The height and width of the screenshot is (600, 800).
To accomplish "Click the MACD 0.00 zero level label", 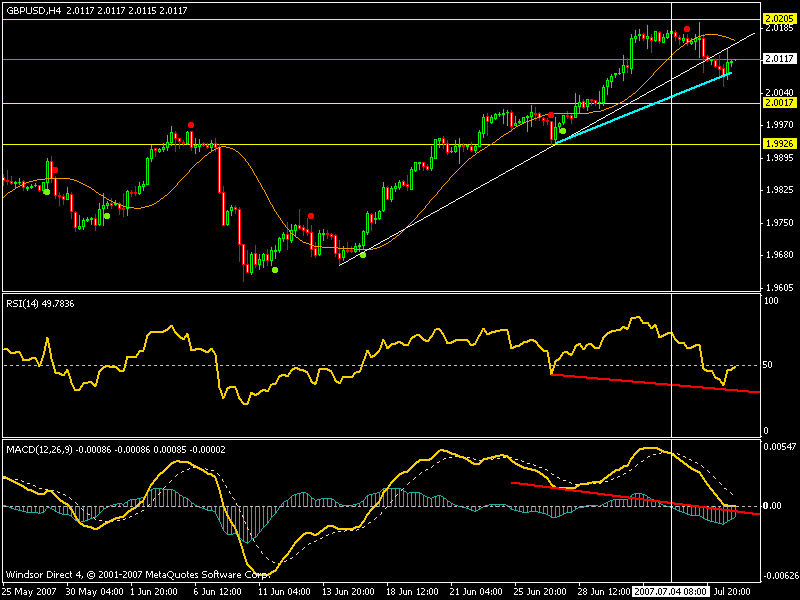I will 772,506.
